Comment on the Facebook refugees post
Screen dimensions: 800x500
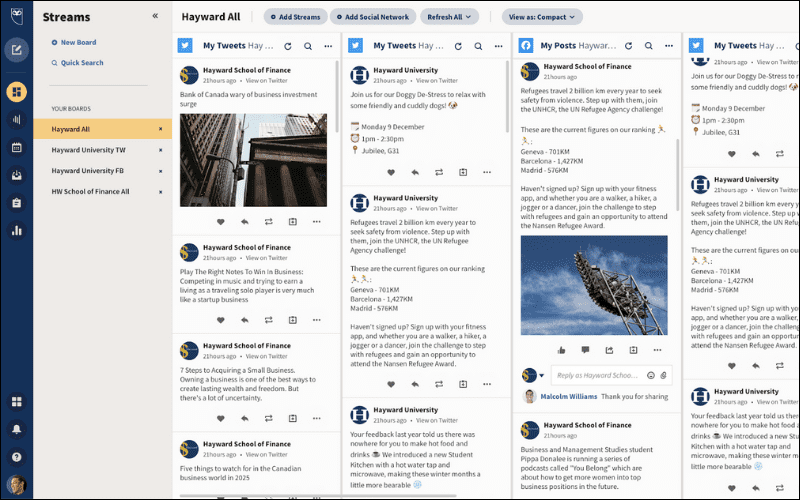[585, 350]
